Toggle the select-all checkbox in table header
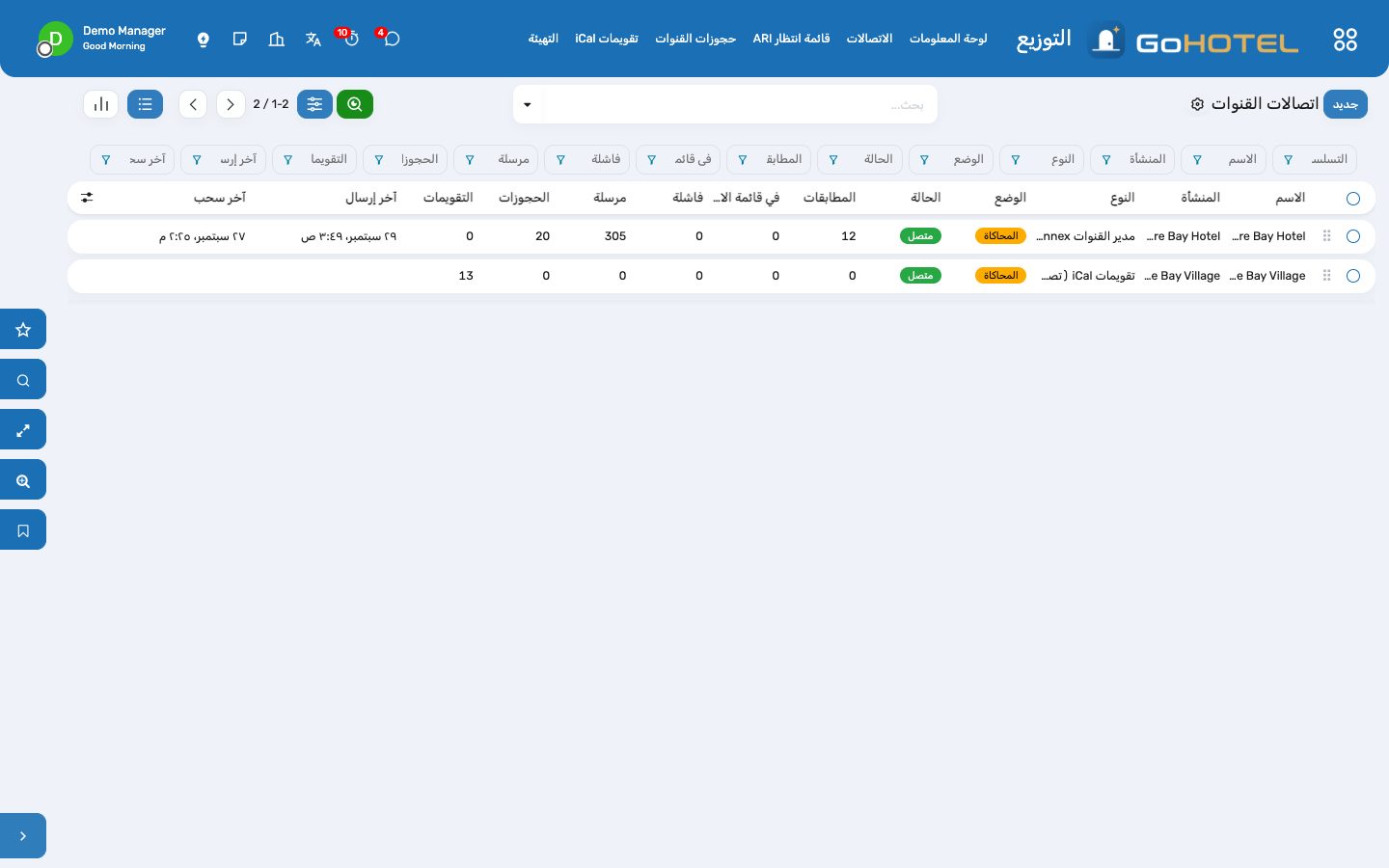This screenshot has width=1389, height=868. pyautogui.click(x=1353, y=199)
